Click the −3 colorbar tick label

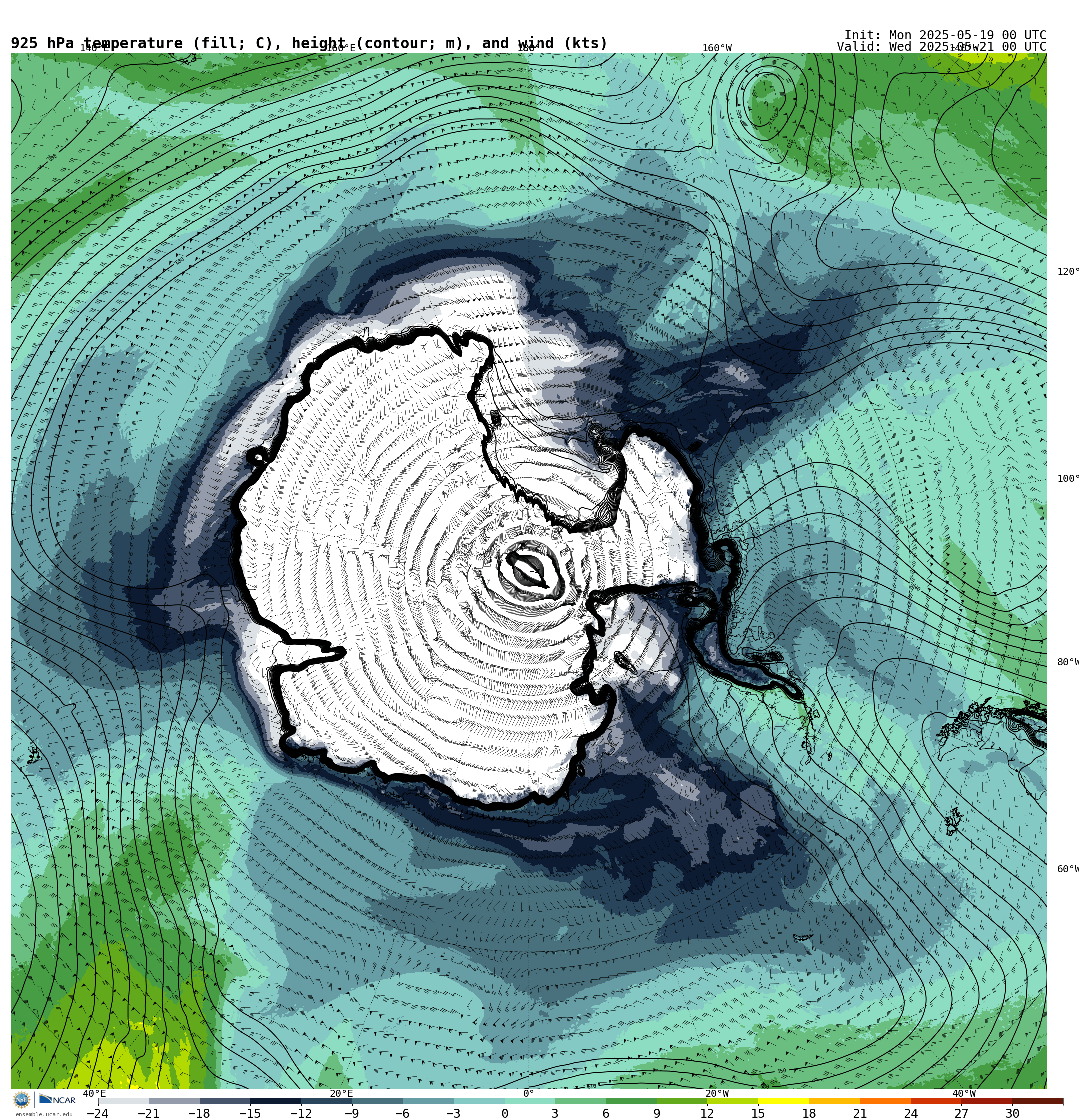(x=454, y=1113)
